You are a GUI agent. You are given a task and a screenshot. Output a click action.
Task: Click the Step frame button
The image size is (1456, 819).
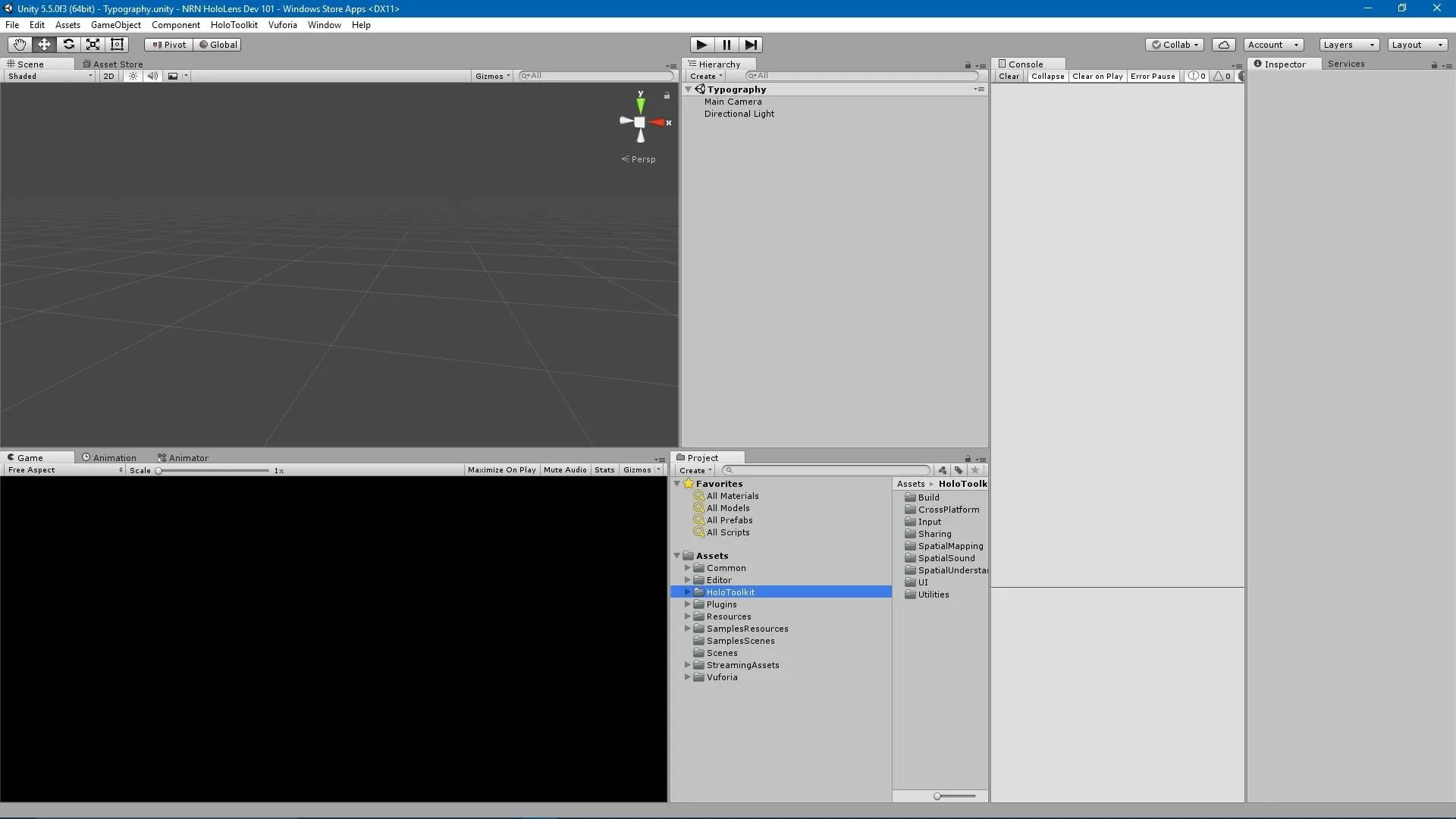(x=751, y=45)
